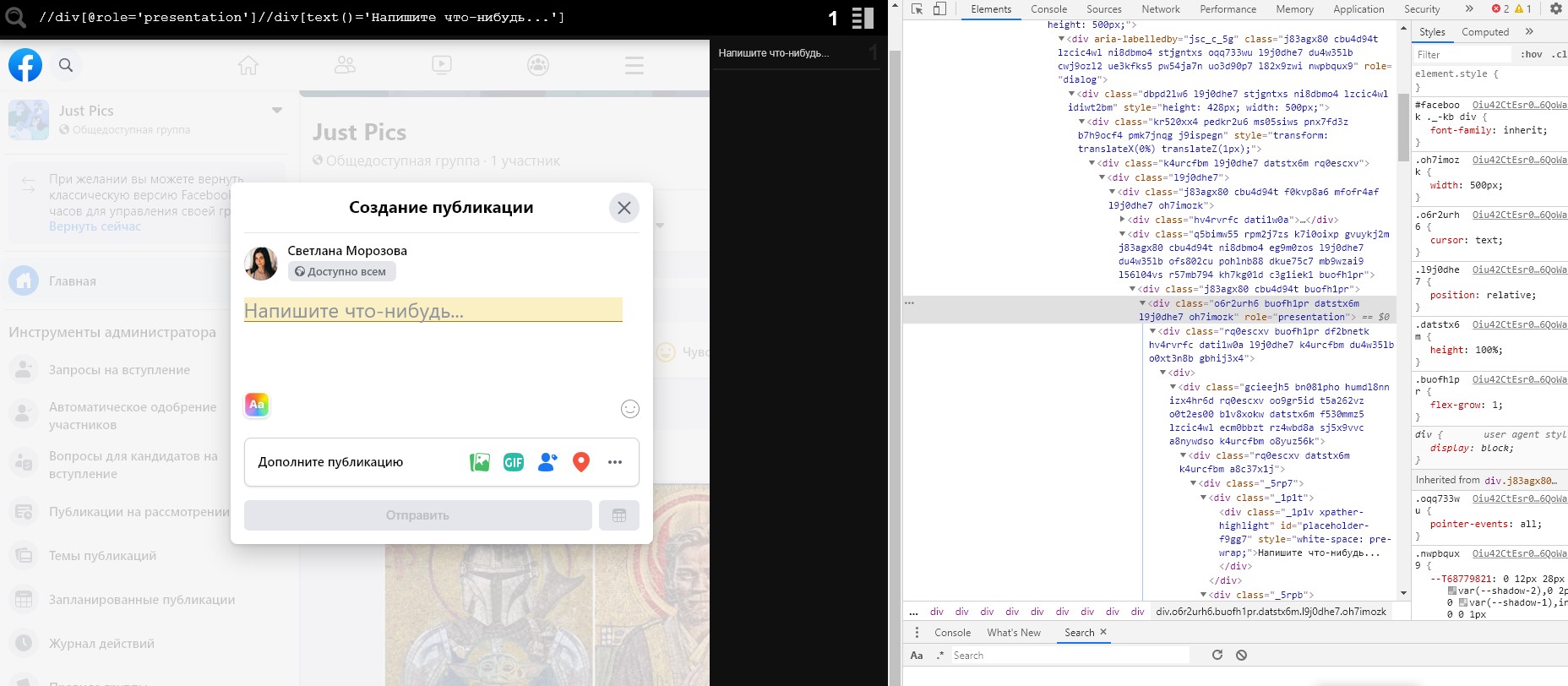This screenshot has height=686, width=1568.
Task: Click Светлана Морозова profile picture
Action: [x=261, y=264]
